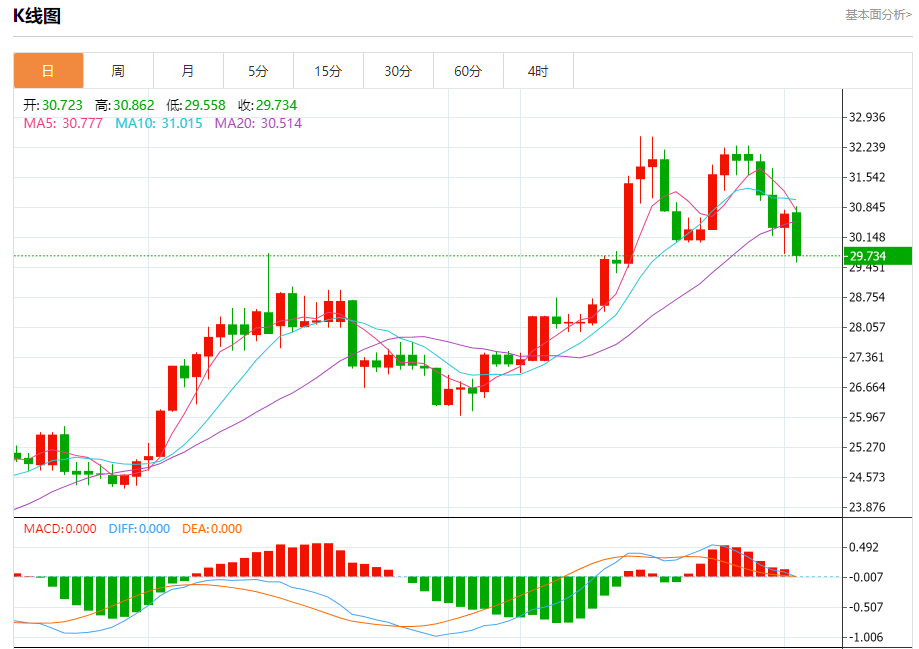919x649 pixels.
Task: Click the 0.492 MACD axis label
Action: 864,547
